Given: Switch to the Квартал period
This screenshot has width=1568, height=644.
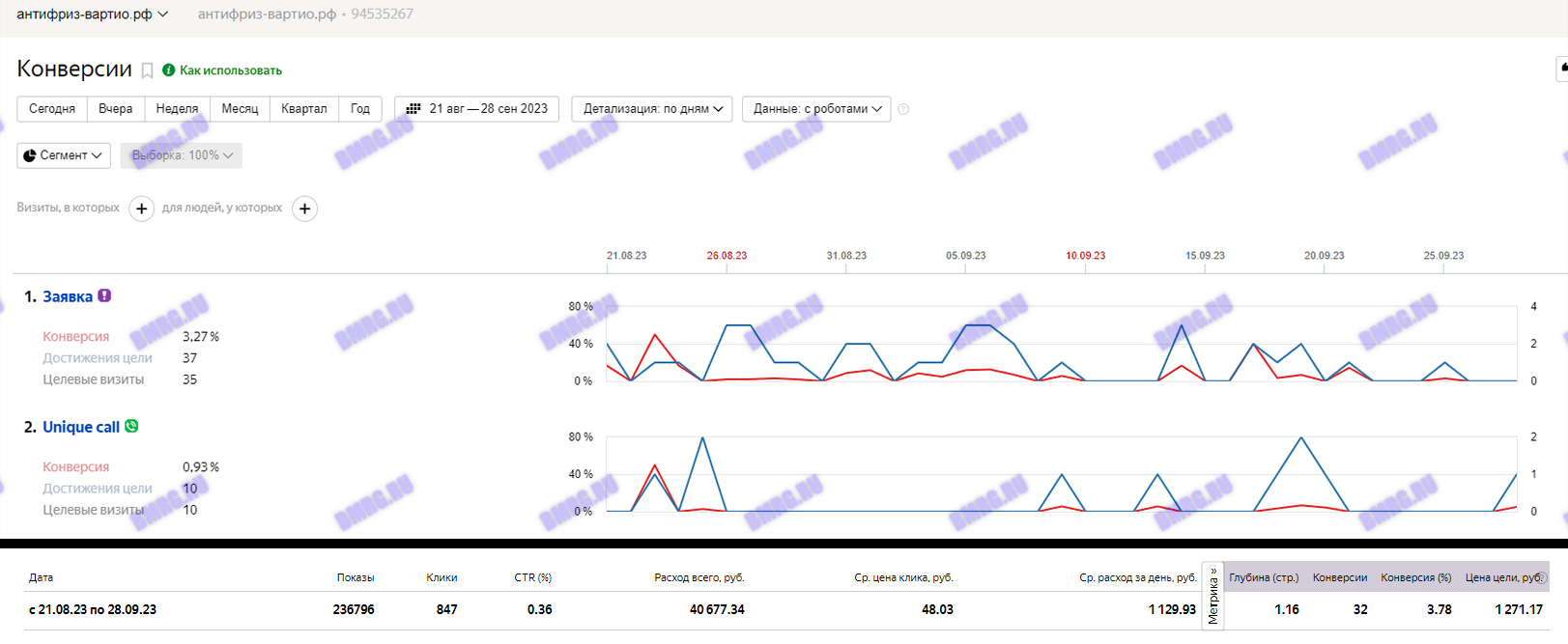Looking at the screenshot, I should 303,109.
